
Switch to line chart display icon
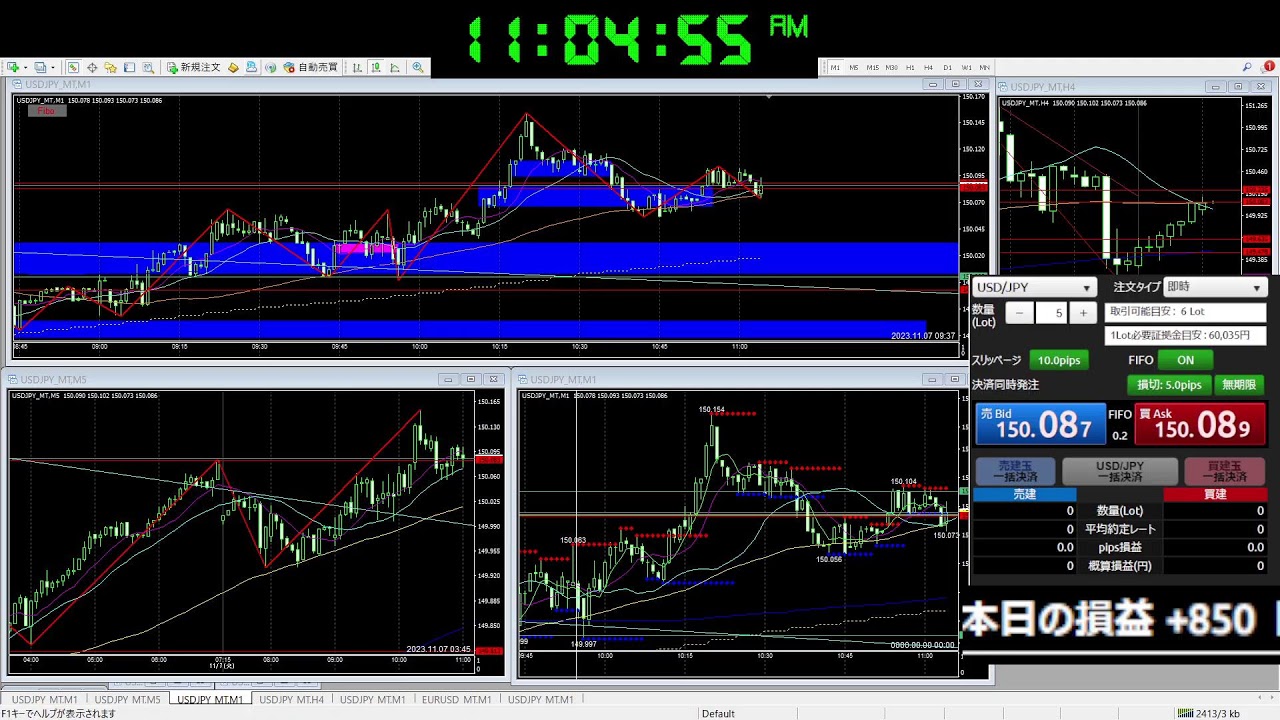pyautogui.click(x=395, y=67)
